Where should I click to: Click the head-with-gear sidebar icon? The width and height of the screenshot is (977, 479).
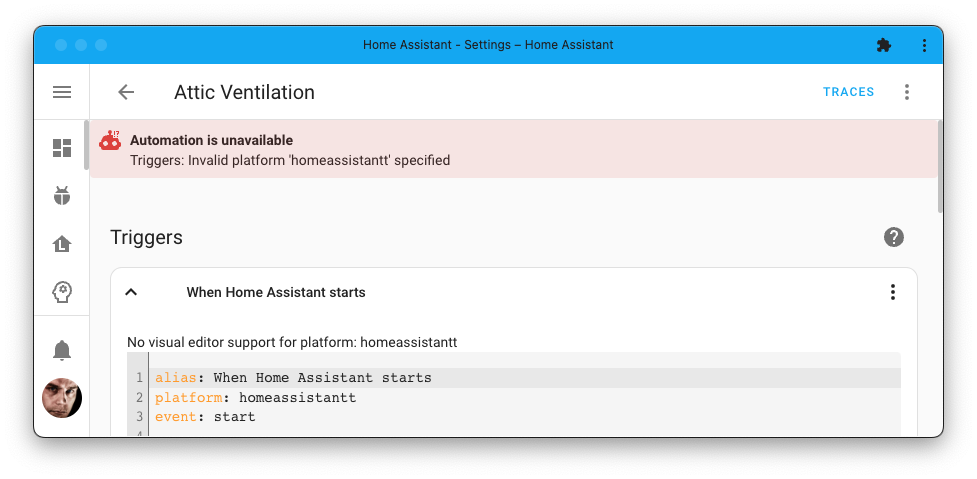point(62,292)
